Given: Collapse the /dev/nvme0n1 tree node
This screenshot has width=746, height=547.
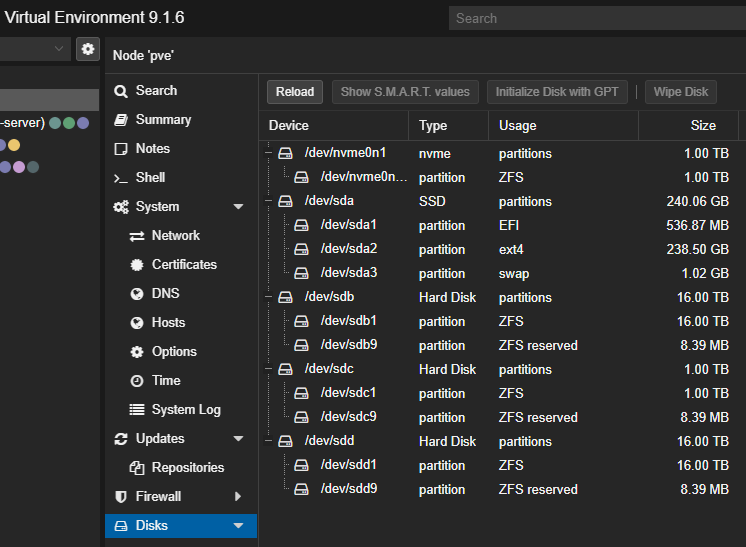Looking at the screenshot, I should point(269,153).
